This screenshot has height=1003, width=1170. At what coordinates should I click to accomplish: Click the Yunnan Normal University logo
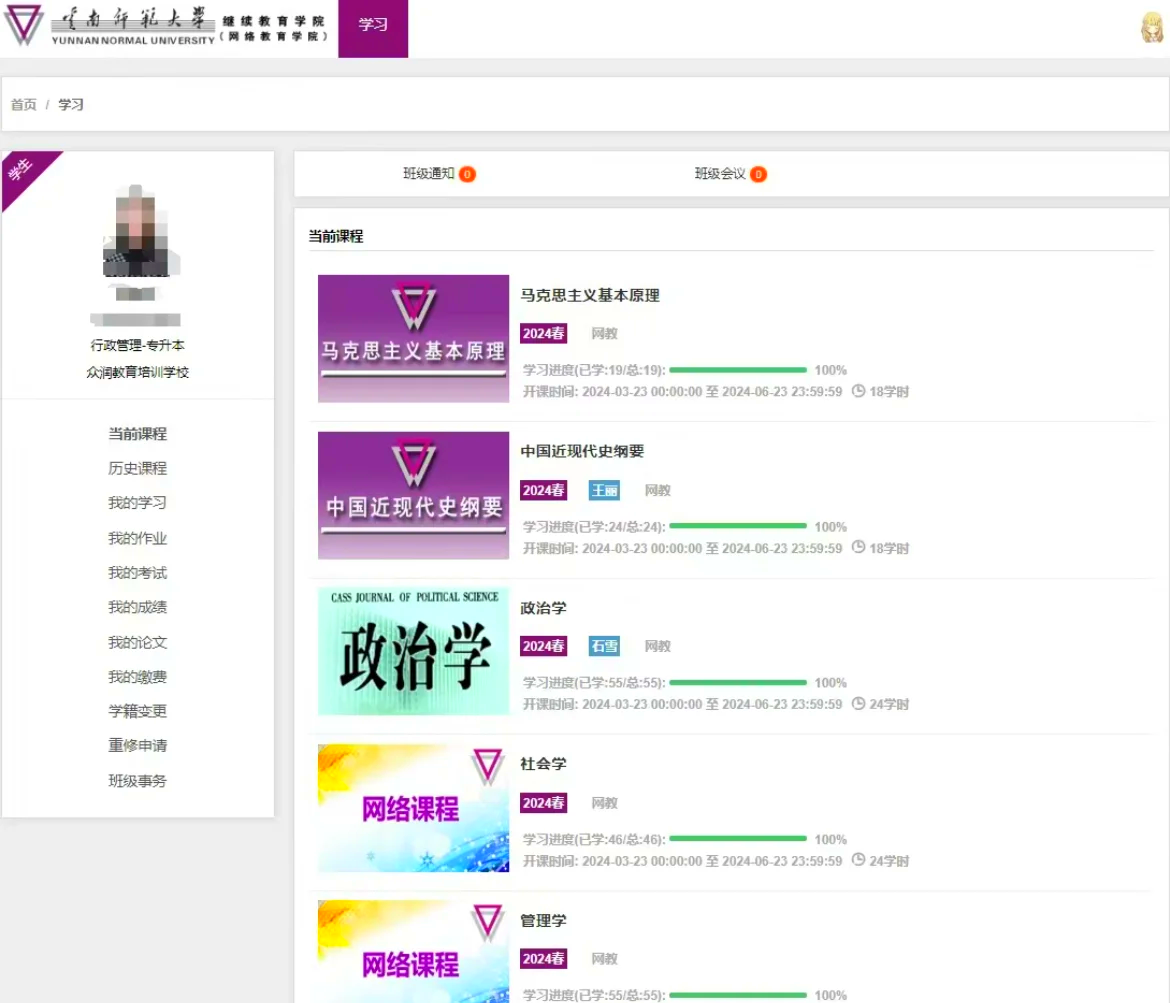click(x=166, y=26)
